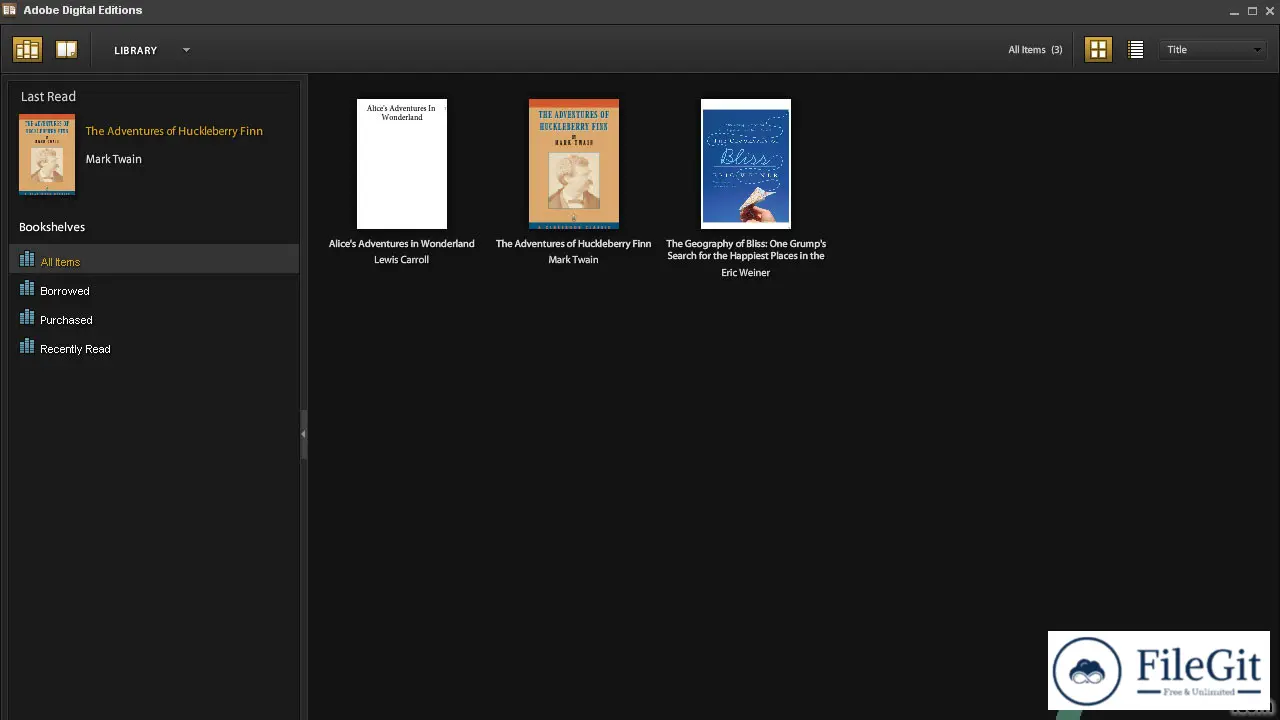Collapse the sidebar using splitter arrow
The image size is (1280, 720).
click(x=303, y=434)
